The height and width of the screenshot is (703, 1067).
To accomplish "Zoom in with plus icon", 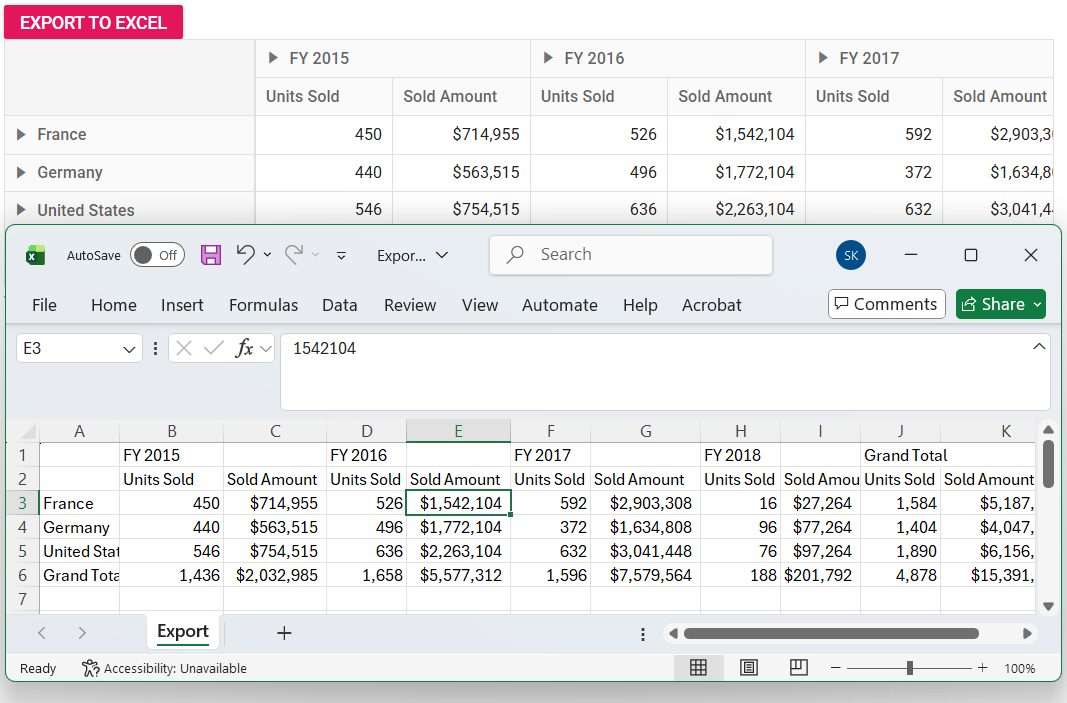I will (x=983, y=668).
